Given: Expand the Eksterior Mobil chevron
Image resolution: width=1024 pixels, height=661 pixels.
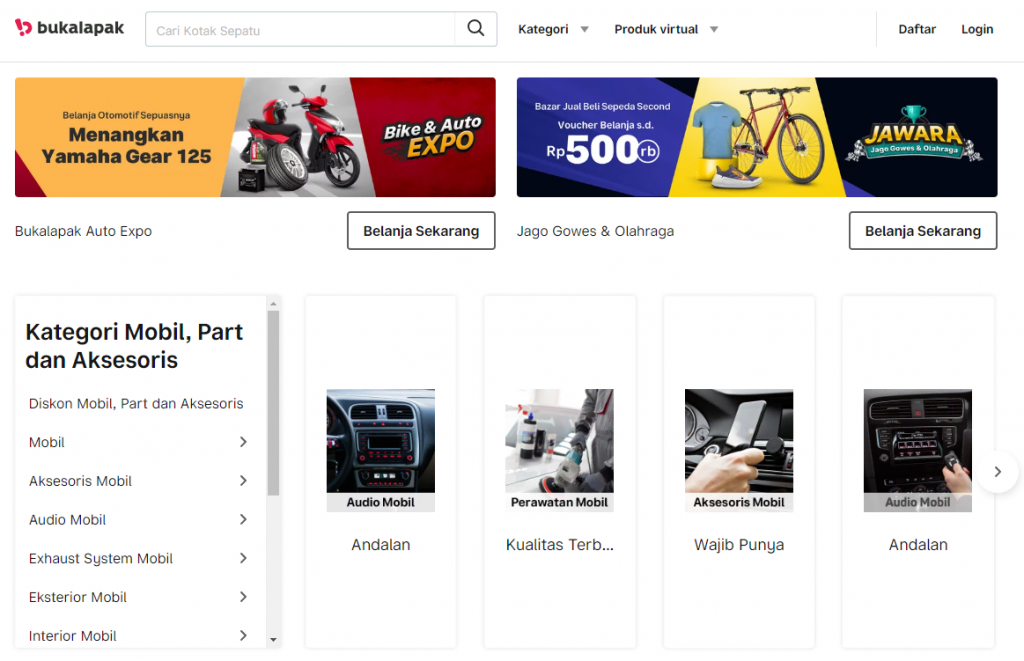Looking at the screenshot, I should (243, 596).
